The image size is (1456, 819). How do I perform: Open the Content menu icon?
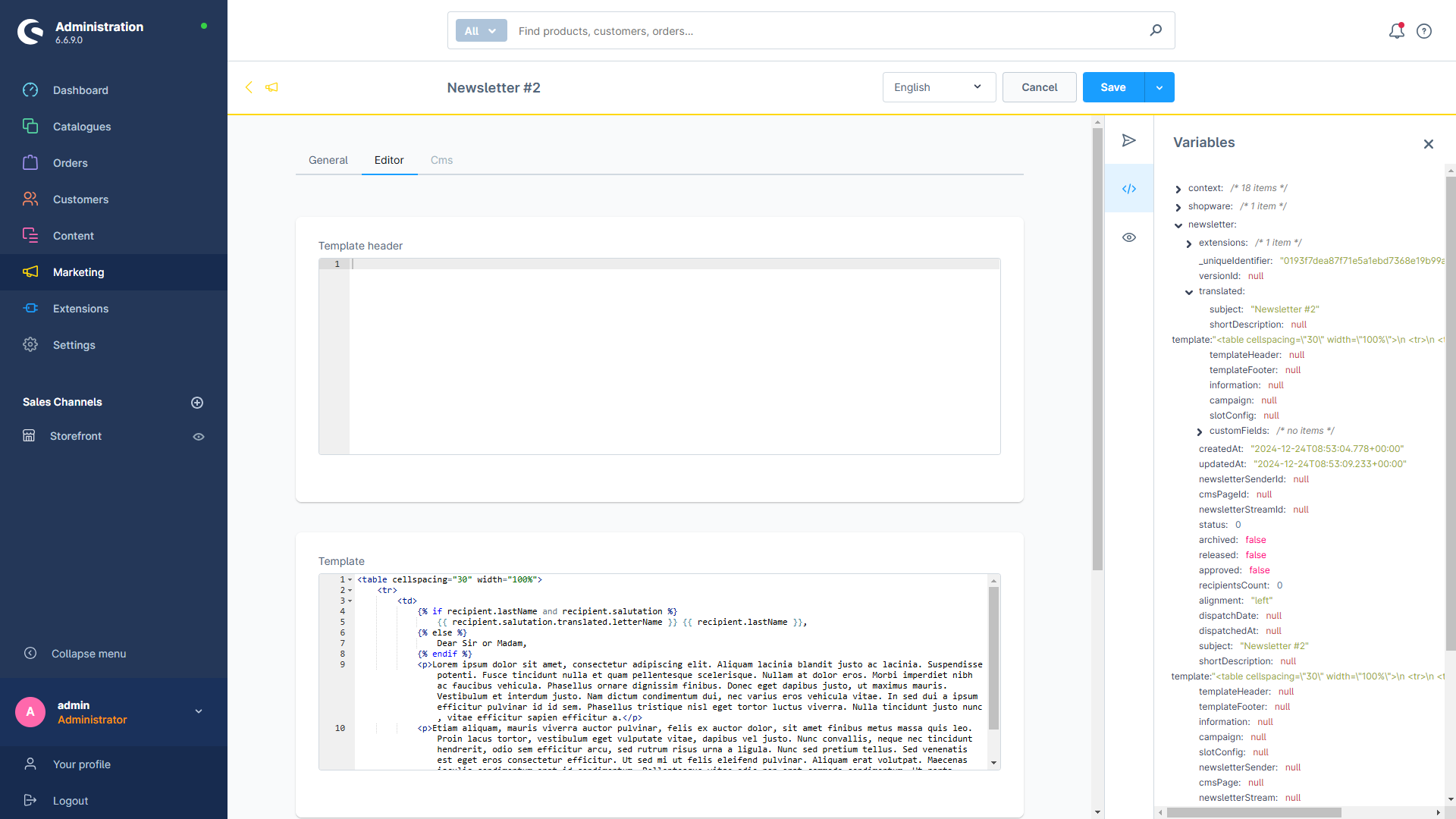coord(30,236)
